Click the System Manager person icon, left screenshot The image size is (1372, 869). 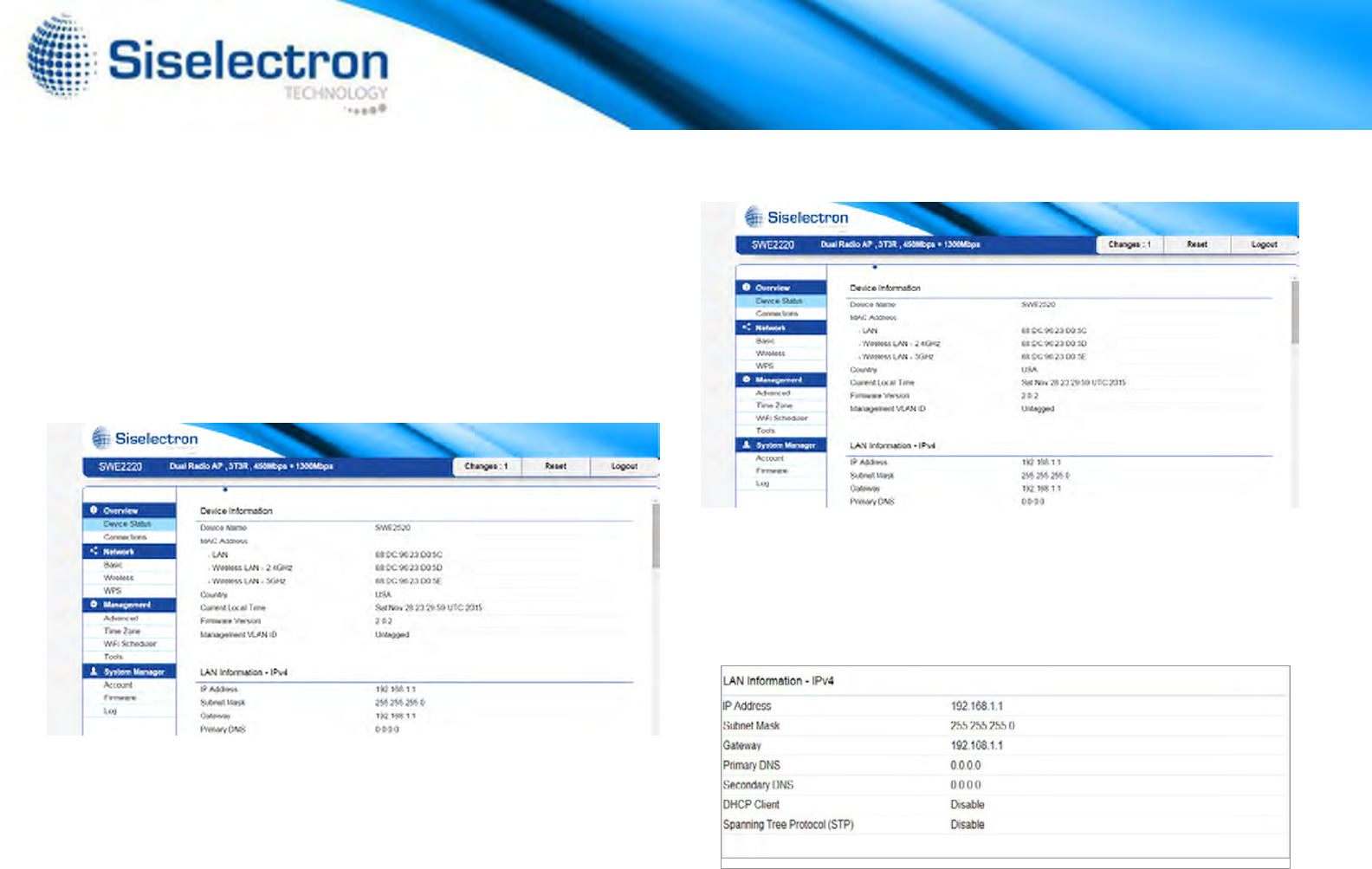[x=94, y=671]
